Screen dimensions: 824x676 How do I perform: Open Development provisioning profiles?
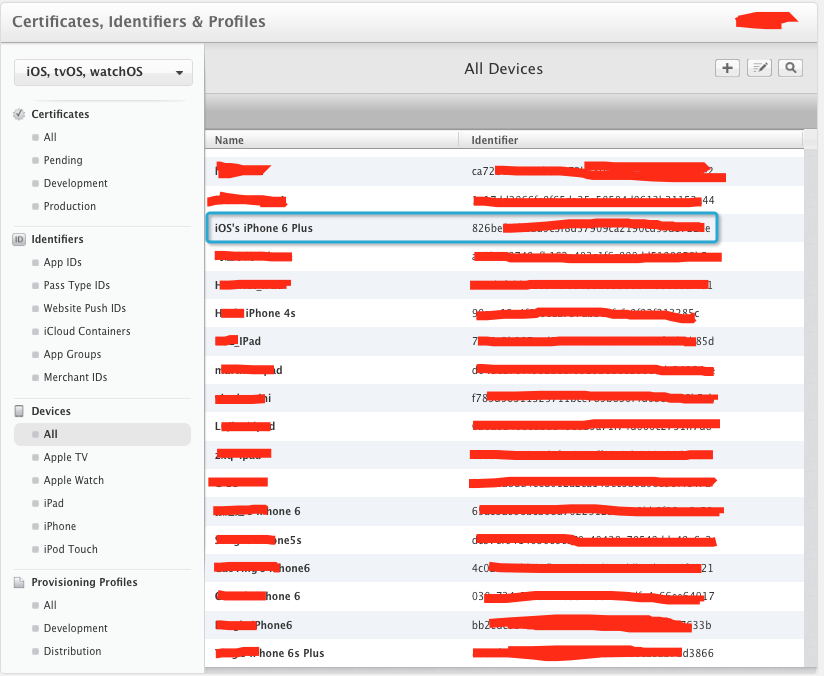pyautogui.click(x=75, y=628)
